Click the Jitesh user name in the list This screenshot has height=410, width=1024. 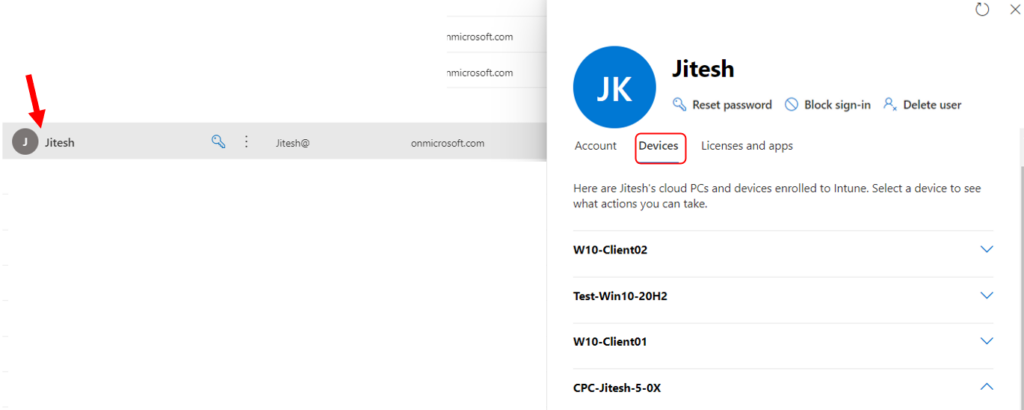click(59, 142)
